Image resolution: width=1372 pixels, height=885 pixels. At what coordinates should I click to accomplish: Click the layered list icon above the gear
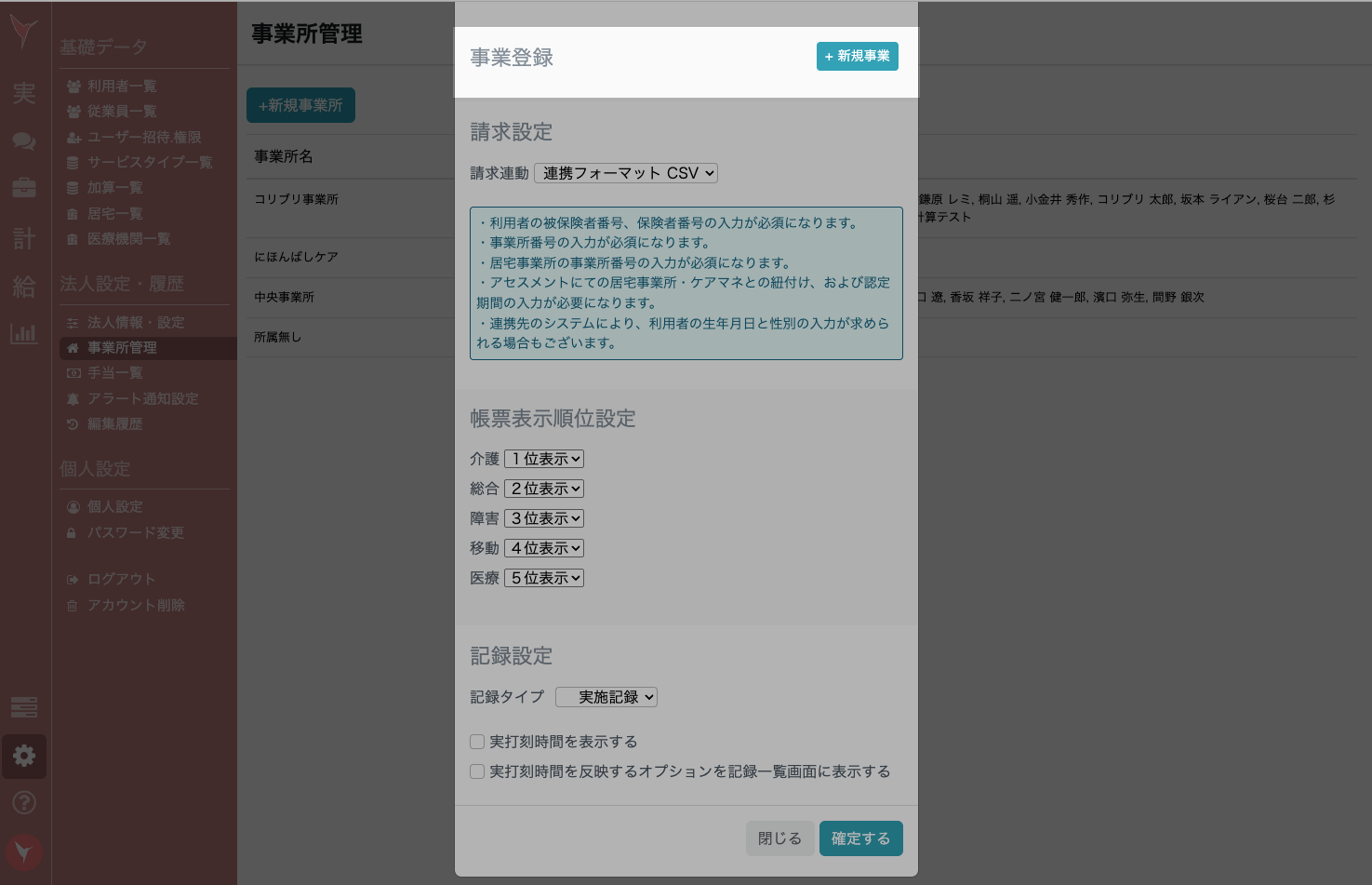[24, 707]
